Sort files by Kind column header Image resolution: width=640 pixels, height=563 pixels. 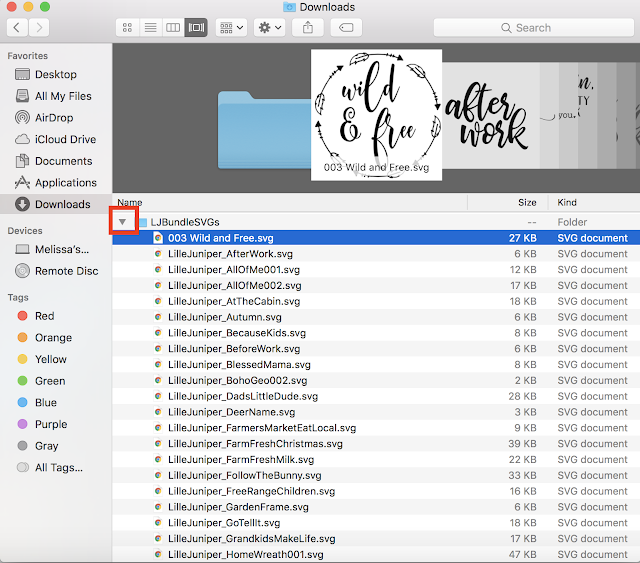pos(567,203)
